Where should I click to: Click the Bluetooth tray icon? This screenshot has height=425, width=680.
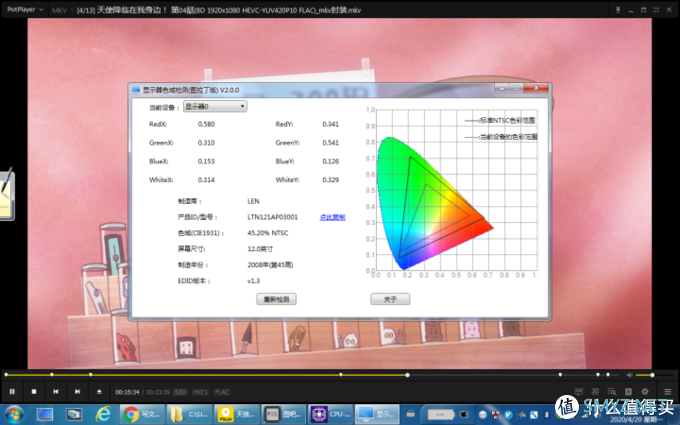[546, 415]
